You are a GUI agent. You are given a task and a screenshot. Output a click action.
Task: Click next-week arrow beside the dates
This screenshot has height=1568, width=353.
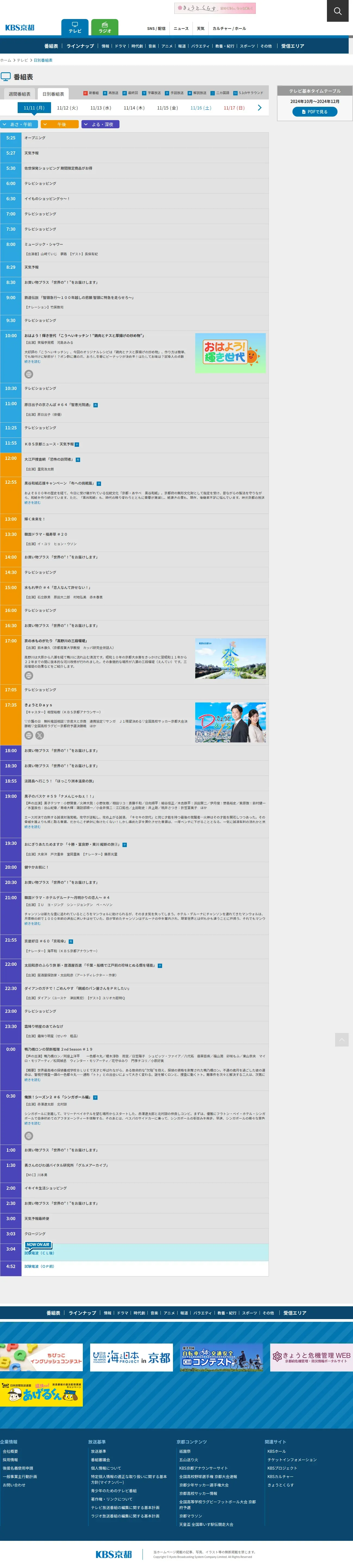pos(260,108)
